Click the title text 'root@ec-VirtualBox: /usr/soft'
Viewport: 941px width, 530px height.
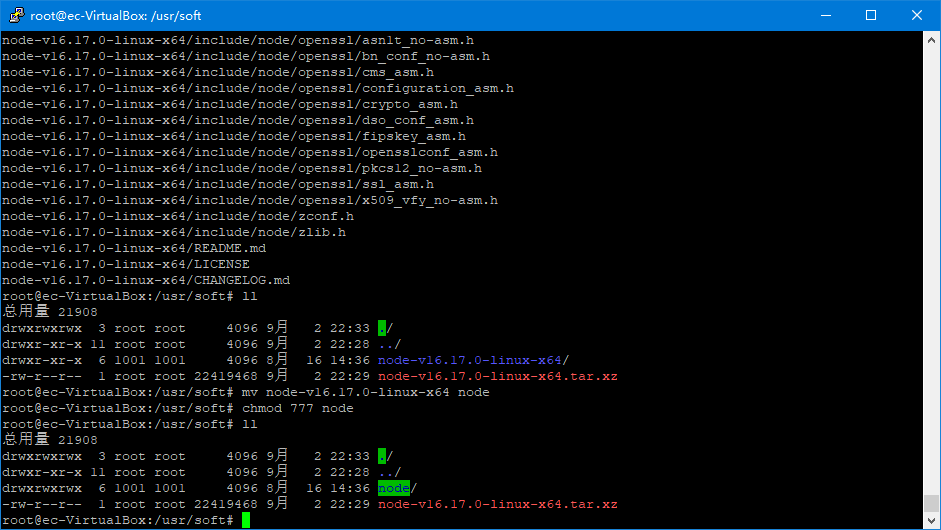tap(116, 16)
